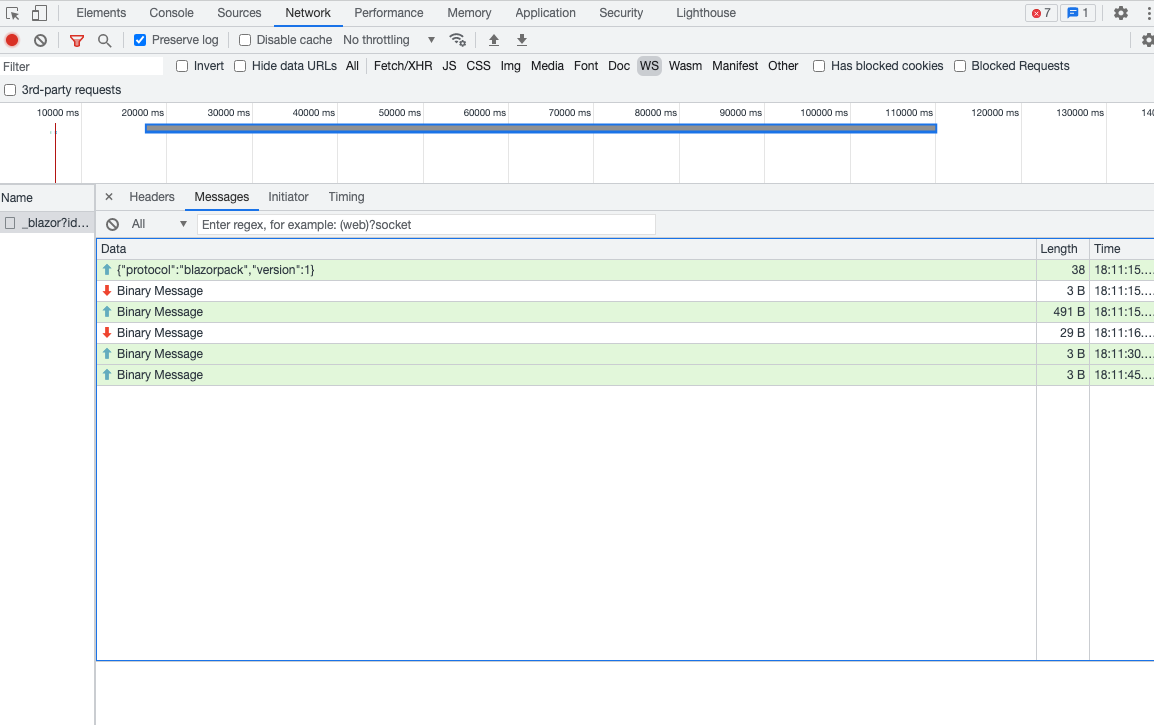Switch to the Elements tab
This screenshot has width=1154, height=725.
tap(101, 13)
